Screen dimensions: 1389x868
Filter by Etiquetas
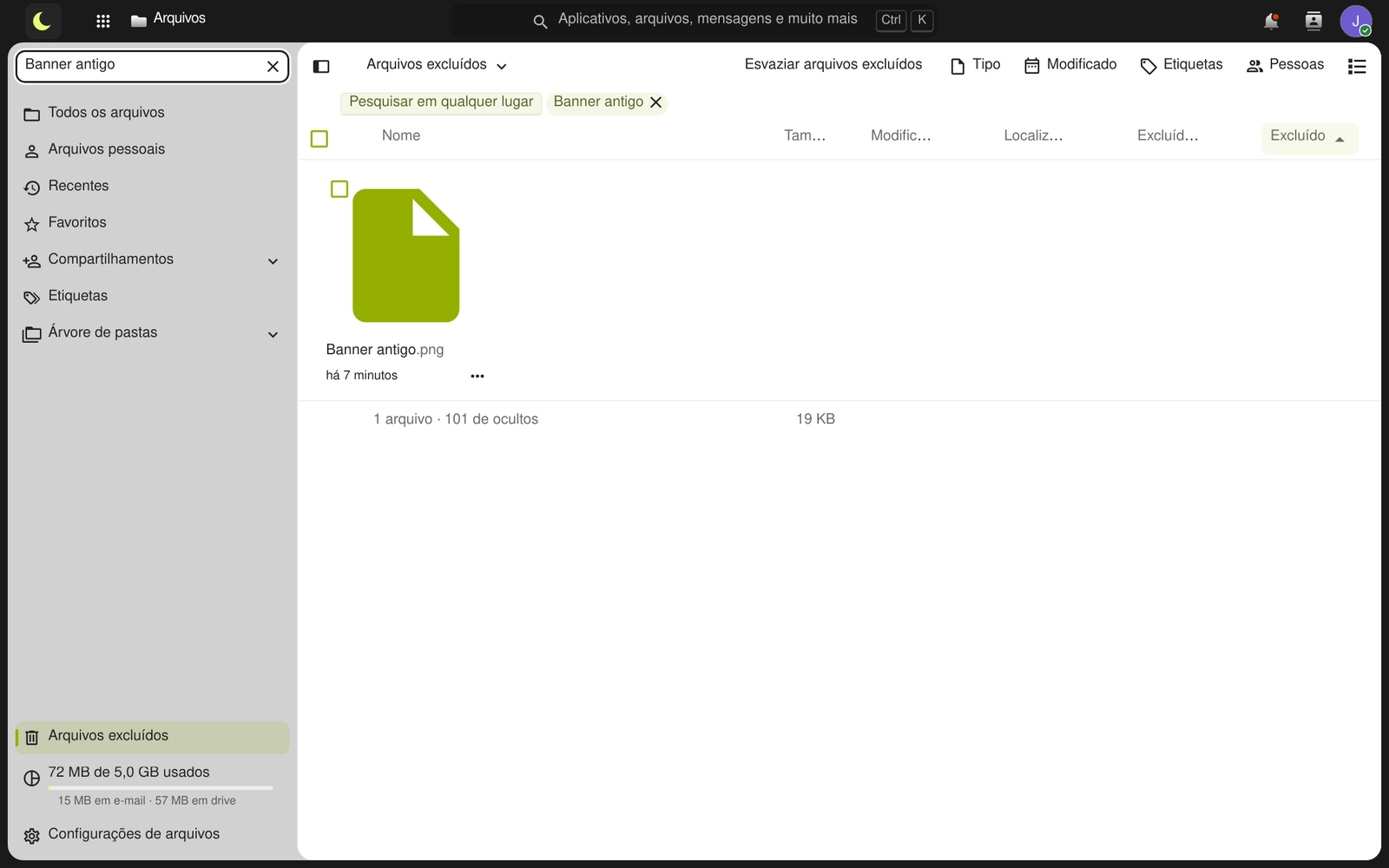pos(1182,65)
